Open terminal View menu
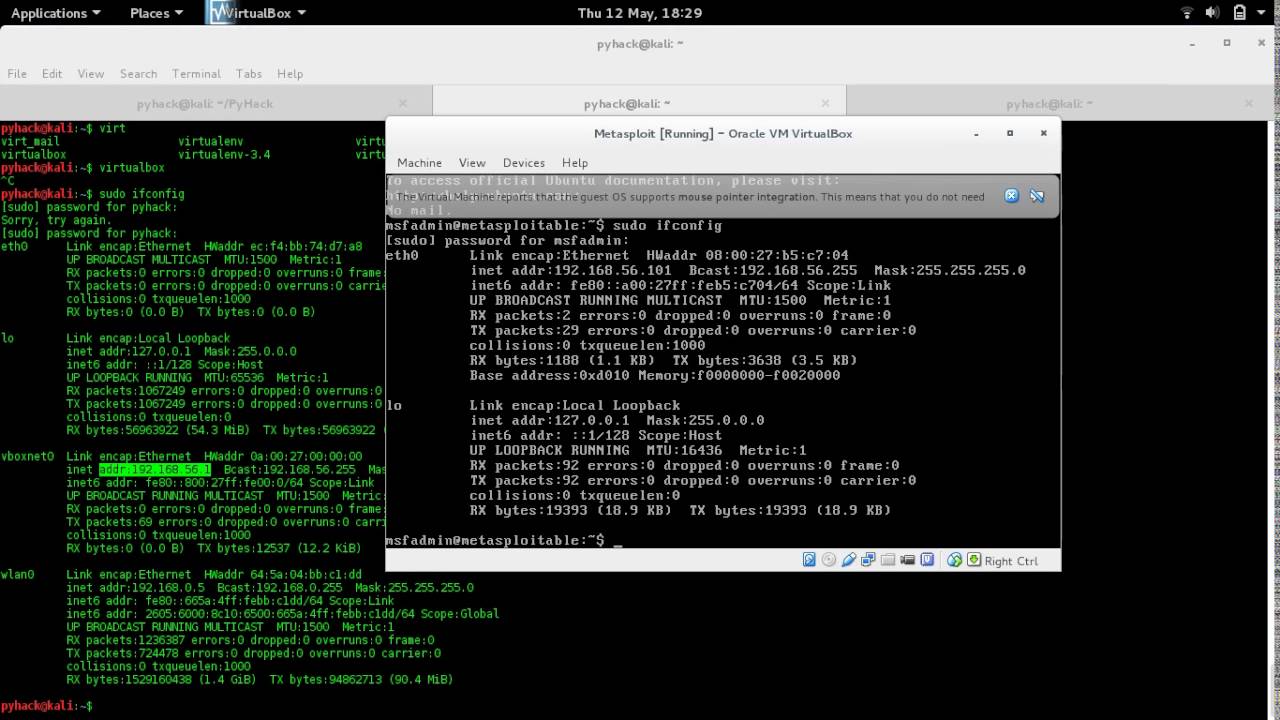 [91, 73]
